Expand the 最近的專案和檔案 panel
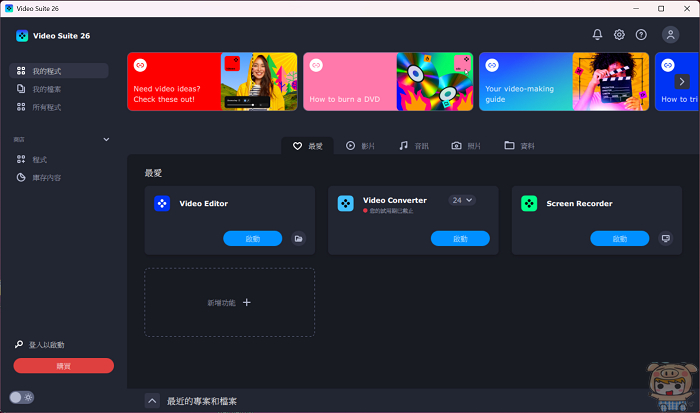 pyautogui.click(x=152, y=401)
